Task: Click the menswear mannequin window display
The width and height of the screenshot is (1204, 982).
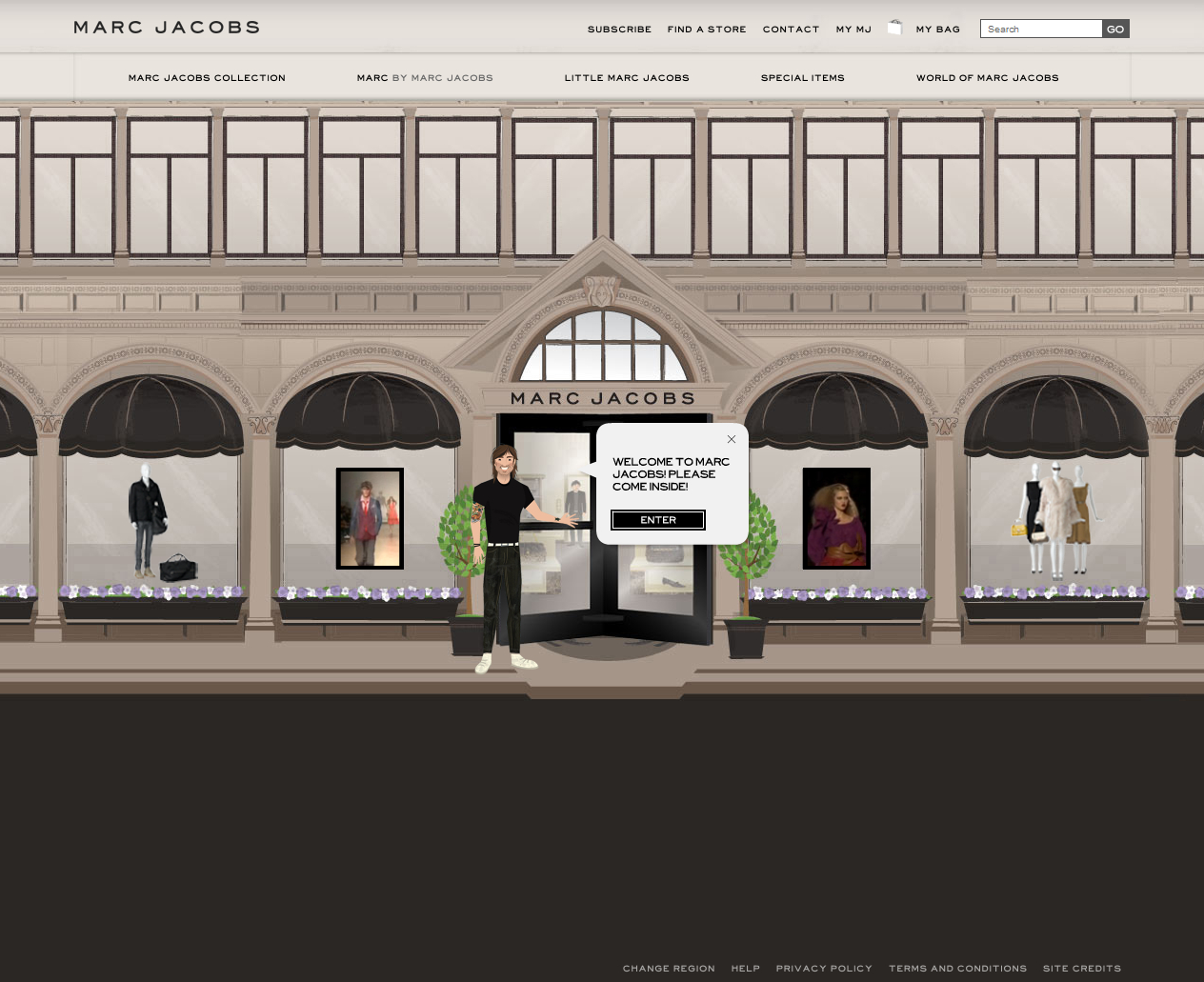Action: tap(147, 521)
